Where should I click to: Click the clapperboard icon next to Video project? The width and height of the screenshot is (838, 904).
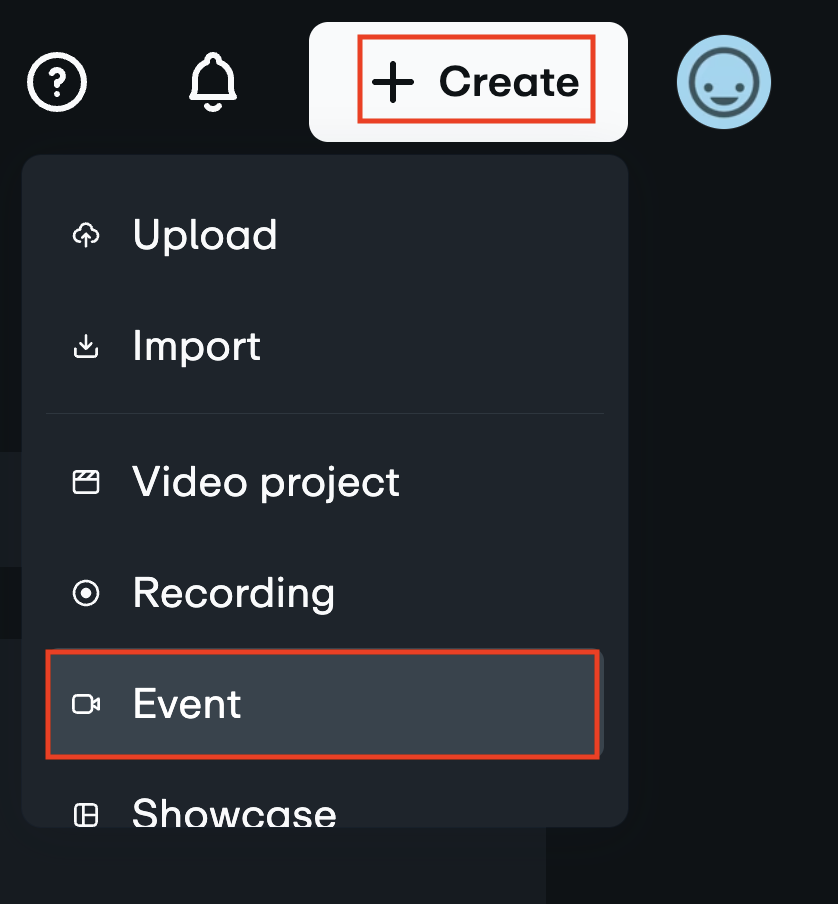[x=87, y=482]
